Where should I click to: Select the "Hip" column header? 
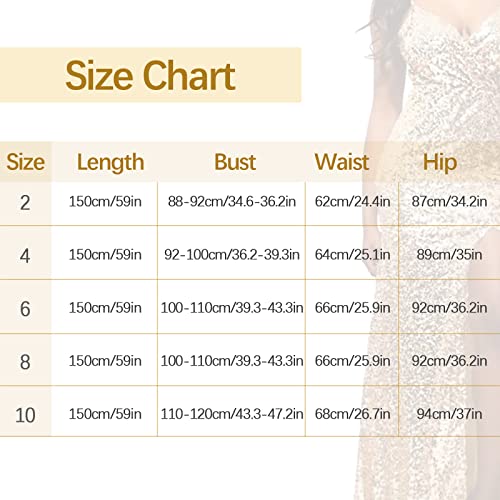point(440,163)
